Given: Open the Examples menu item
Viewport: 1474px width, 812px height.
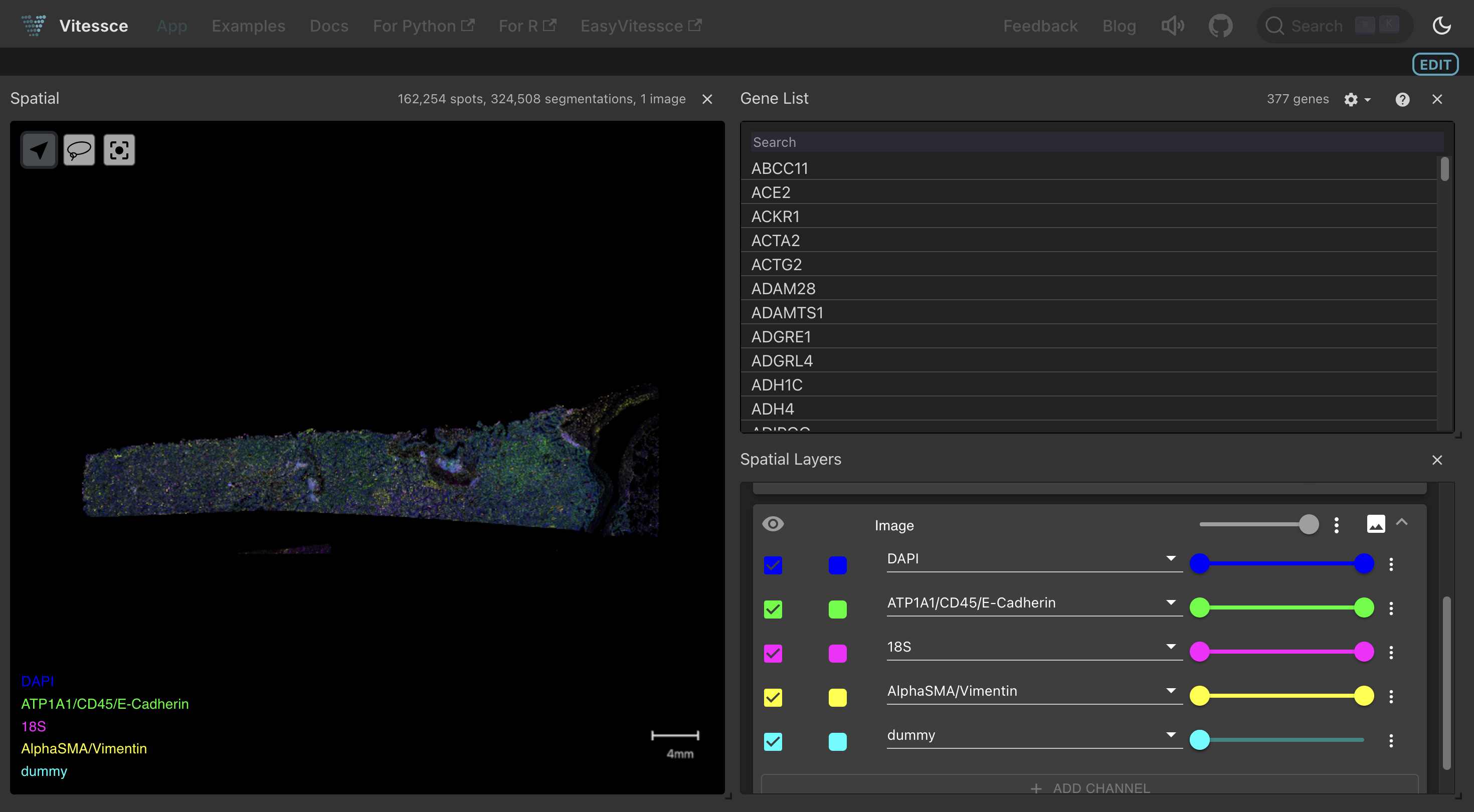Looking at the screenshot, I should (248, 26).
